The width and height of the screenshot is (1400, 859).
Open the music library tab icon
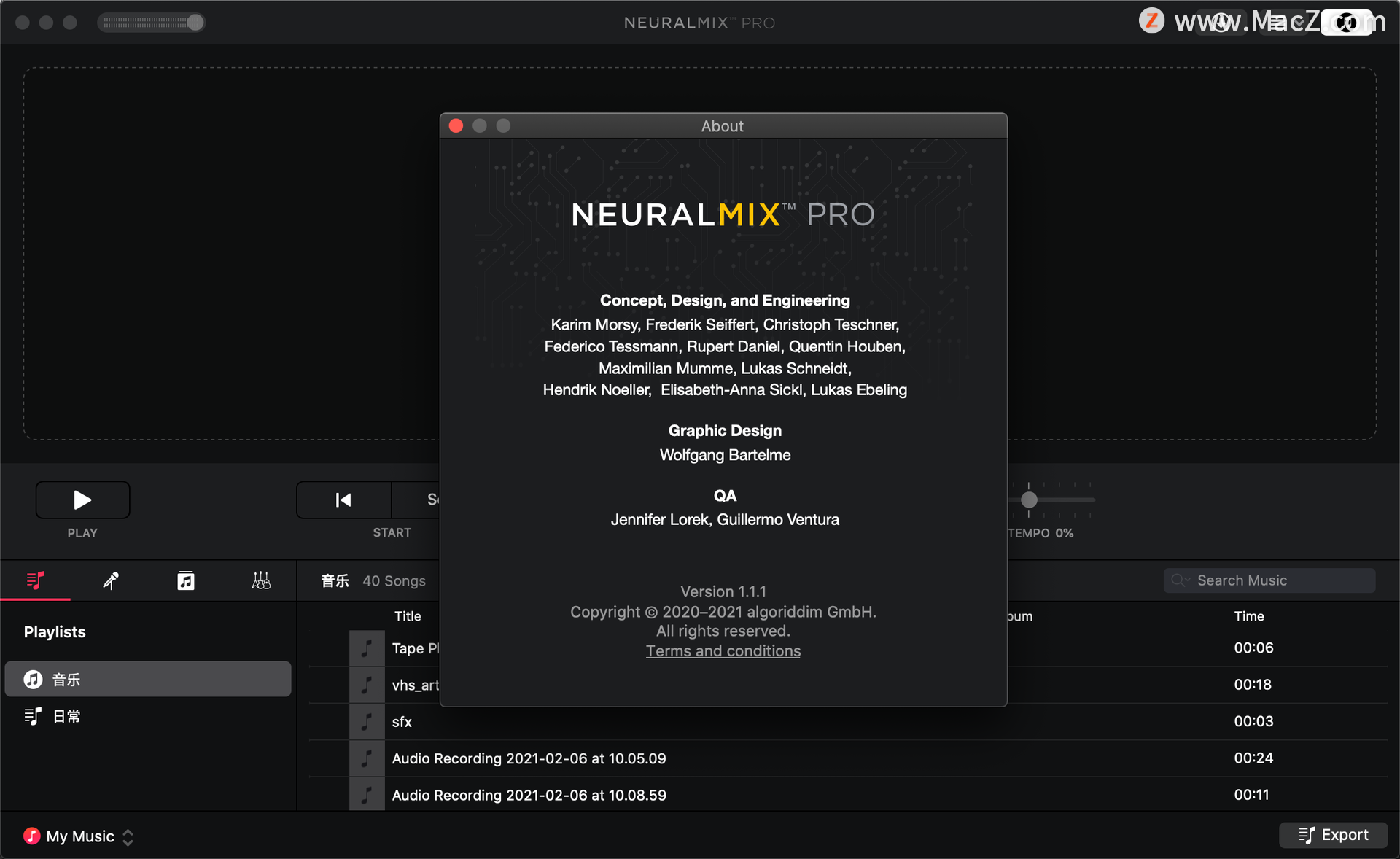186,580
